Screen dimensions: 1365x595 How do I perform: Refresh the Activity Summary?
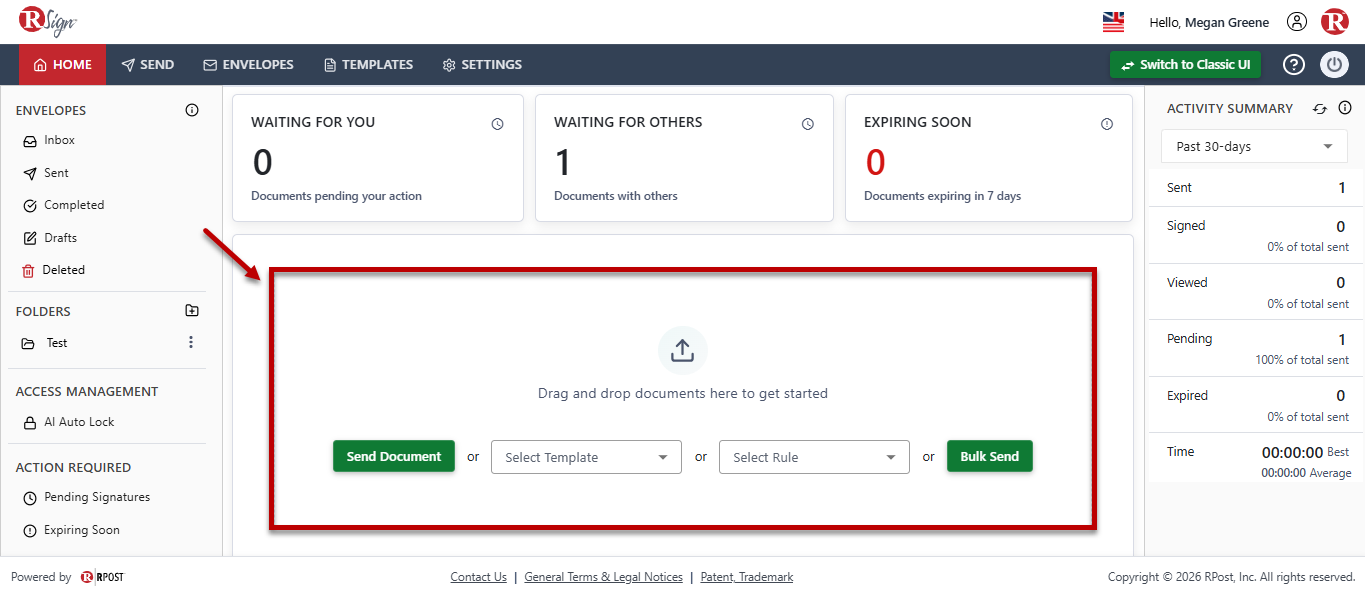point(1320,108)
